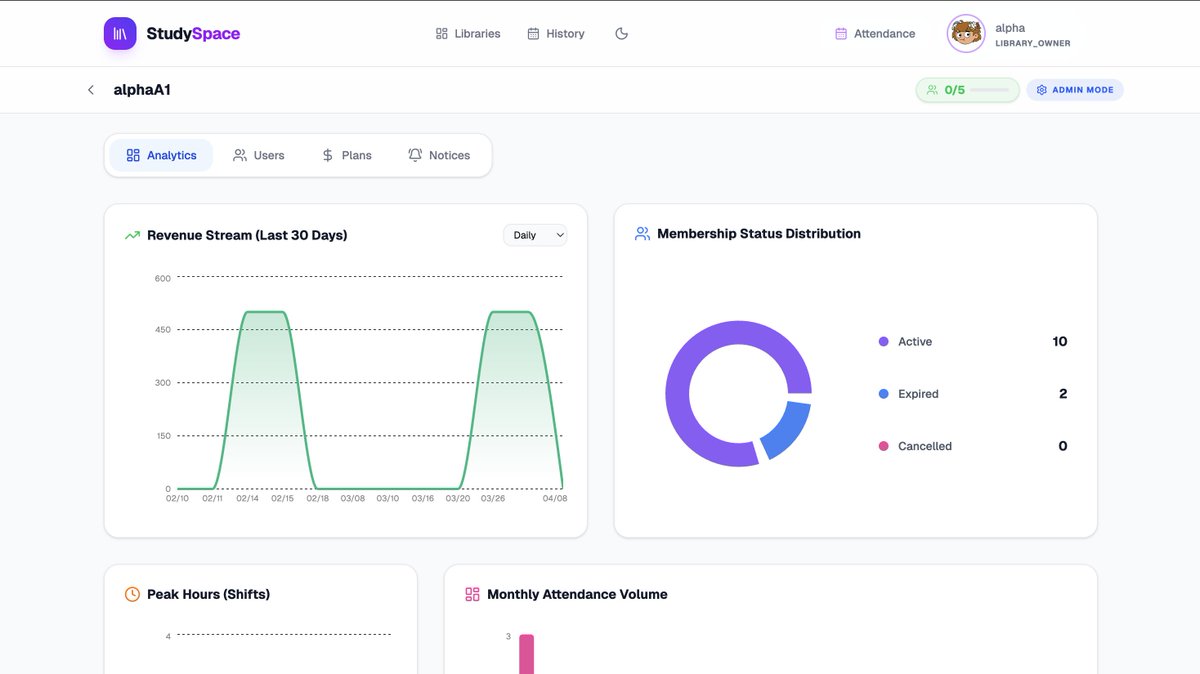Switch to the Users tab
Screen dimensions: 1200x674
click(x=259, y=155)
